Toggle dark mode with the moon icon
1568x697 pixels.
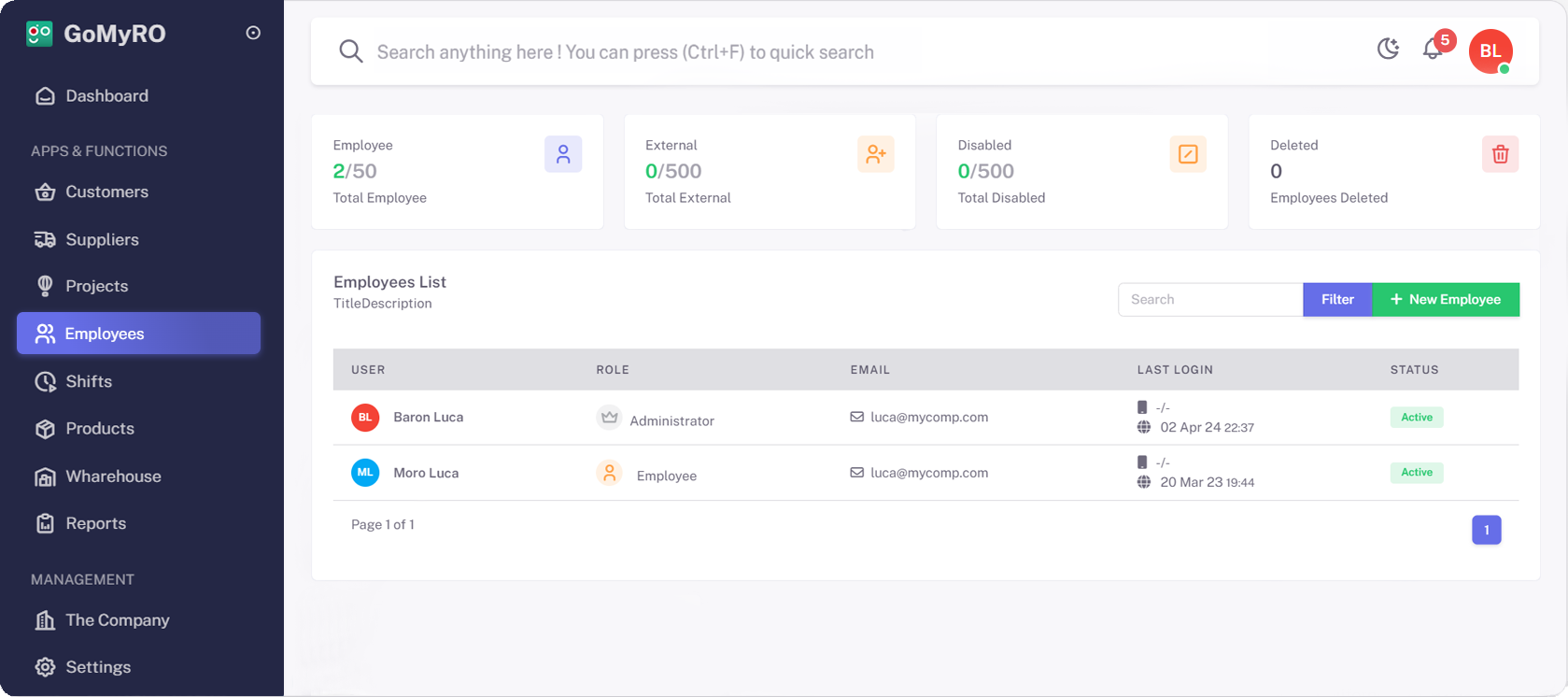[x=1388, y=49]
